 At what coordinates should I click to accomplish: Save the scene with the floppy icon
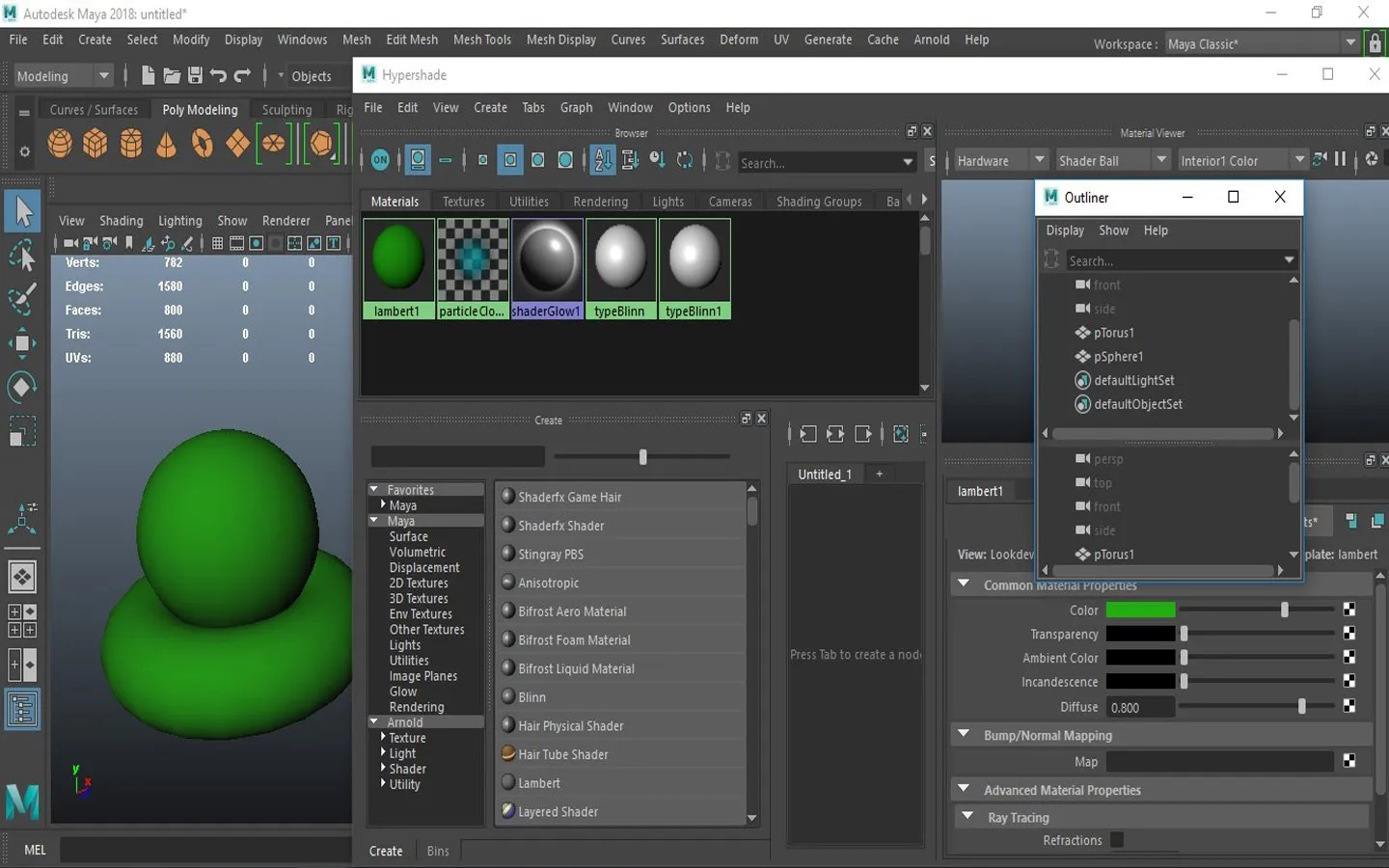(x=195, y=75)
